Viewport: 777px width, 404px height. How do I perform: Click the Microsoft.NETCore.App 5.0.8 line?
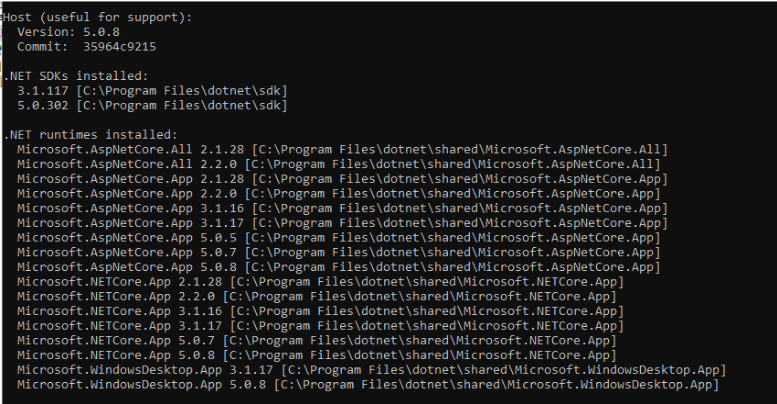(x=317, y=355)
